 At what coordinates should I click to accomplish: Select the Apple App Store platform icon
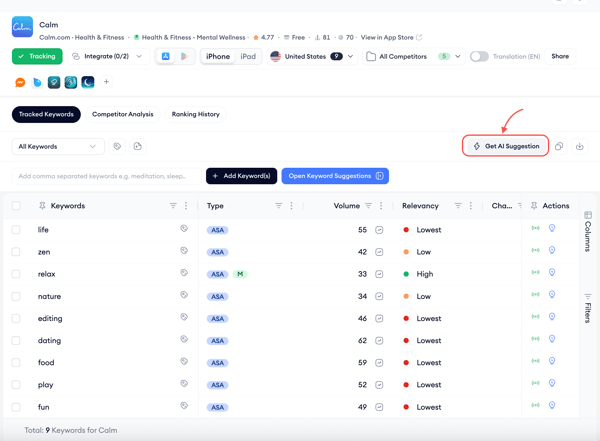(166, 57)
